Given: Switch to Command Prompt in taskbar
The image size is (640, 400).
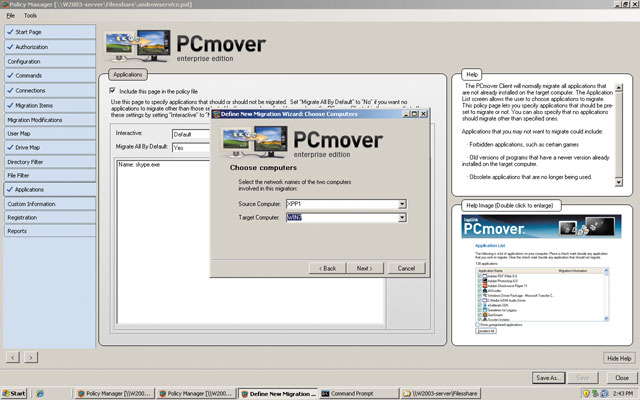Looking at the screenshot, I should tap(359, 393).
